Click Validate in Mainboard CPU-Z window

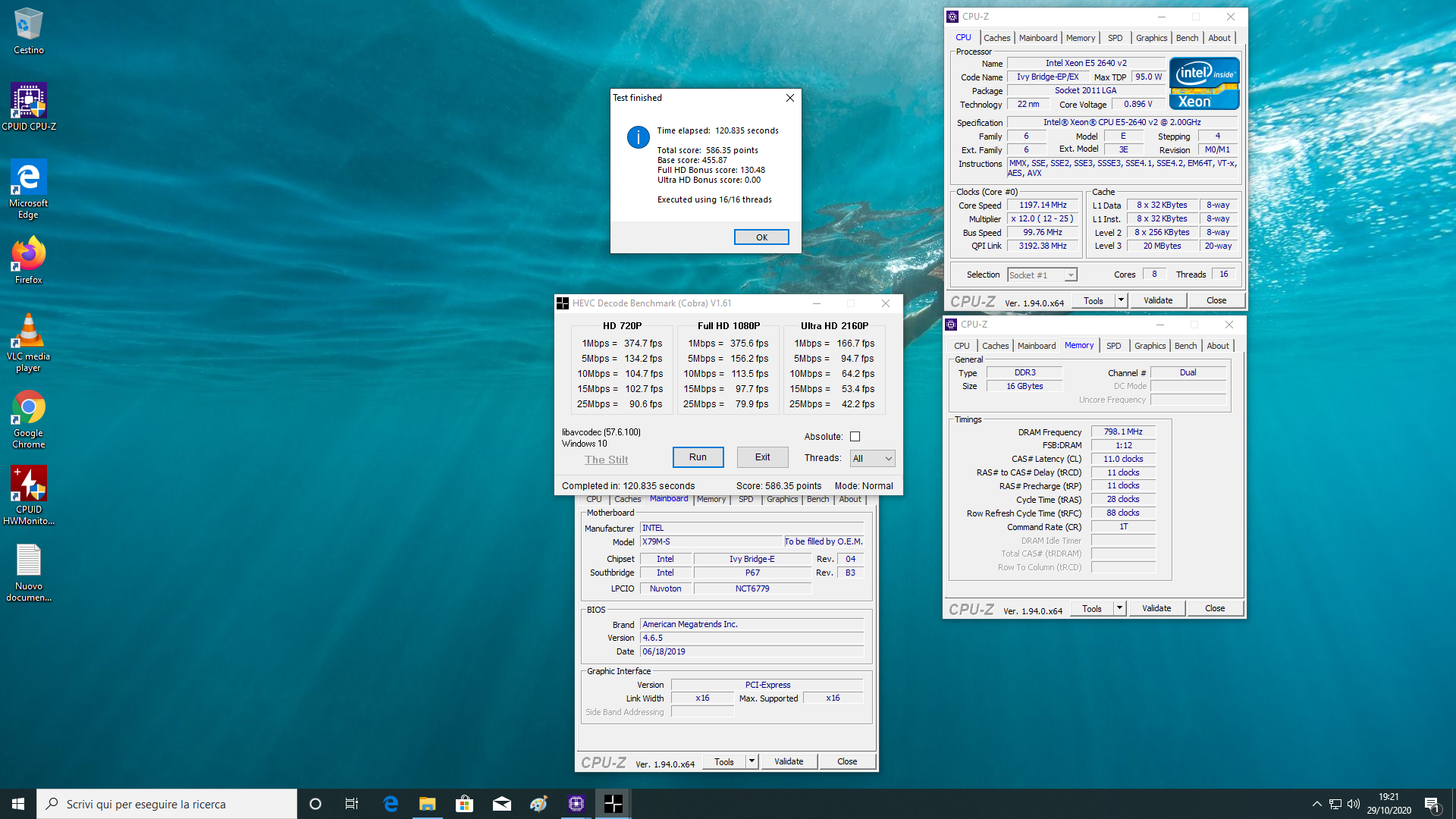click(x=789, y=761)
